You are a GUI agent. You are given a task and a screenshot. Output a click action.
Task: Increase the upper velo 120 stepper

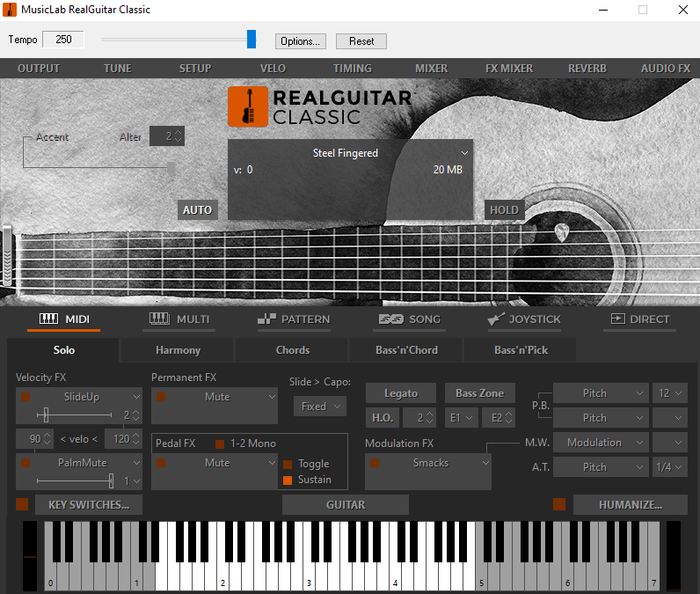(x=136, y=435)
